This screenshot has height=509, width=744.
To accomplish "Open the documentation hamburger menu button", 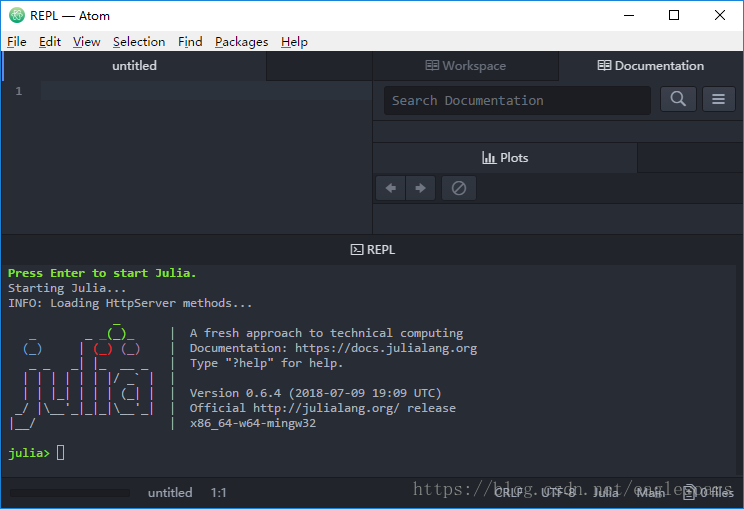I will coord(718,99).
